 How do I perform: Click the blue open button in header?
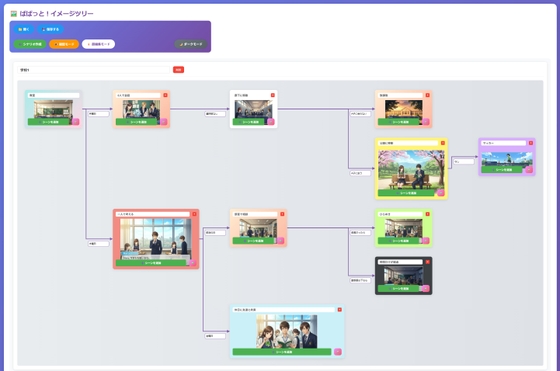click(24, 29)
